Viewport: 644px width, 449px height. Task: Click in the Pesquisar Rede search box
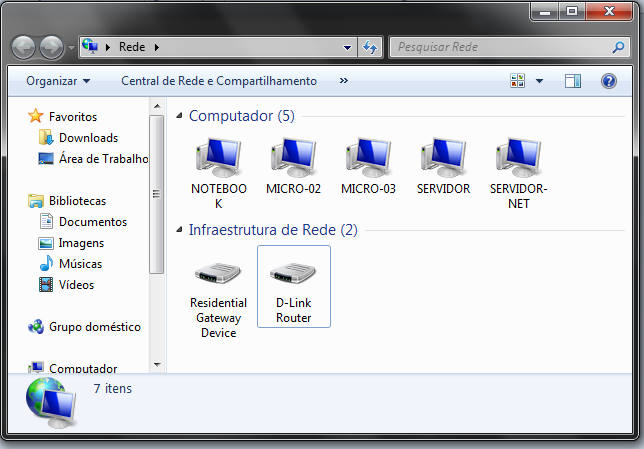tap(500, 47)
